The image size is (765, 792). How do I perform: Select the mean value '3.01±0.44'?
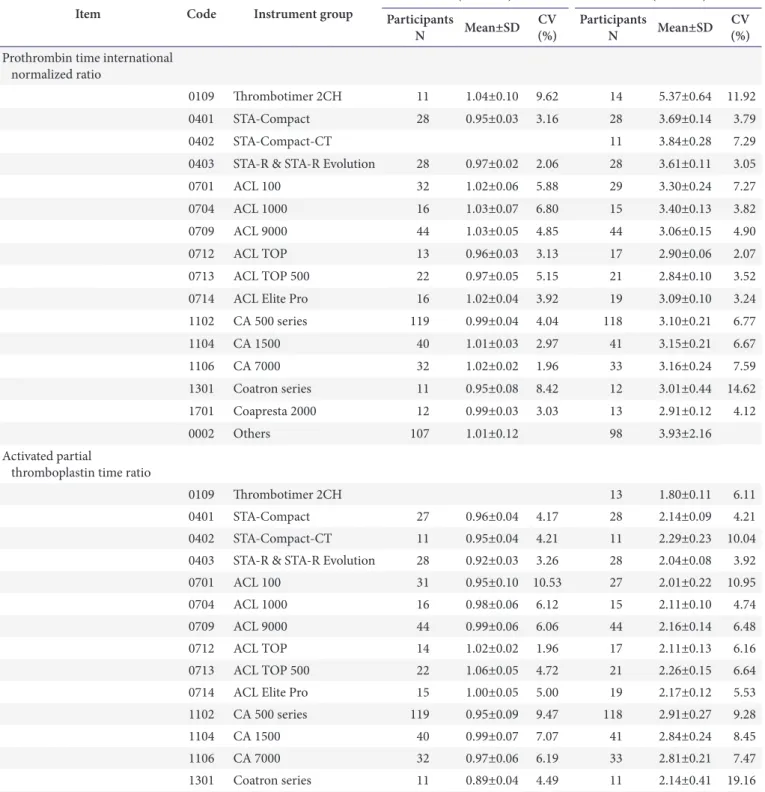pos(685,388)
